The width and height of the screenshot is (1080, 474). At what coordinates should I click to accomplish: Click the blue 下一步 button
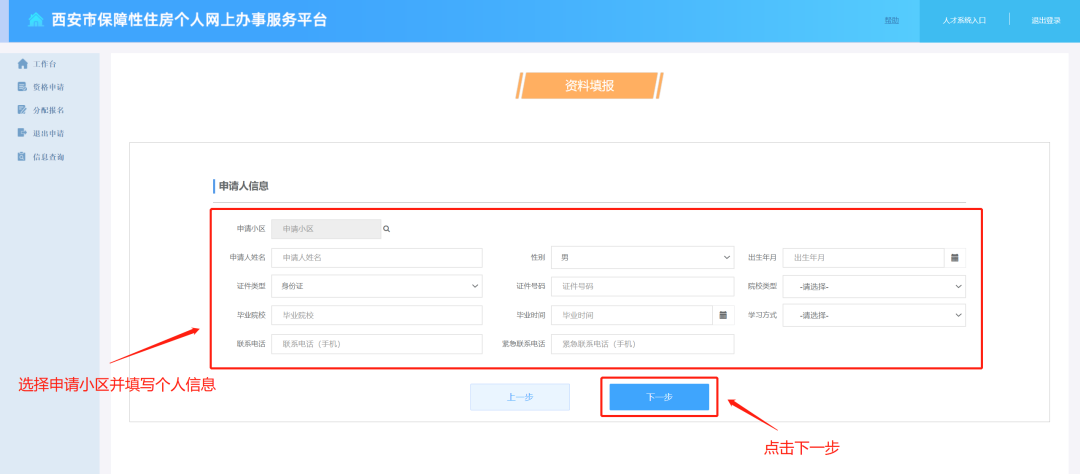pyautogui.click(x=659, y=397)
